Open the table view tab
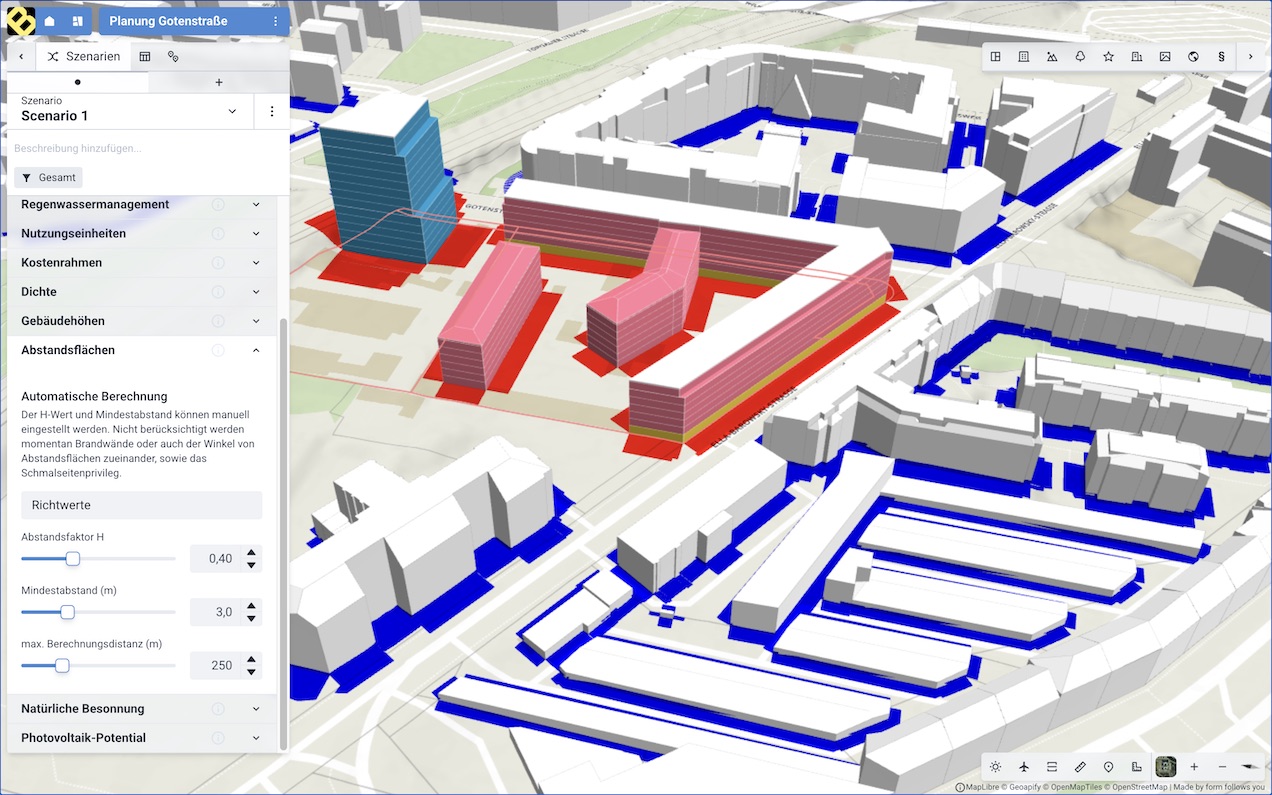This screenshot has height=795, width=1272. tap(145, 57)
